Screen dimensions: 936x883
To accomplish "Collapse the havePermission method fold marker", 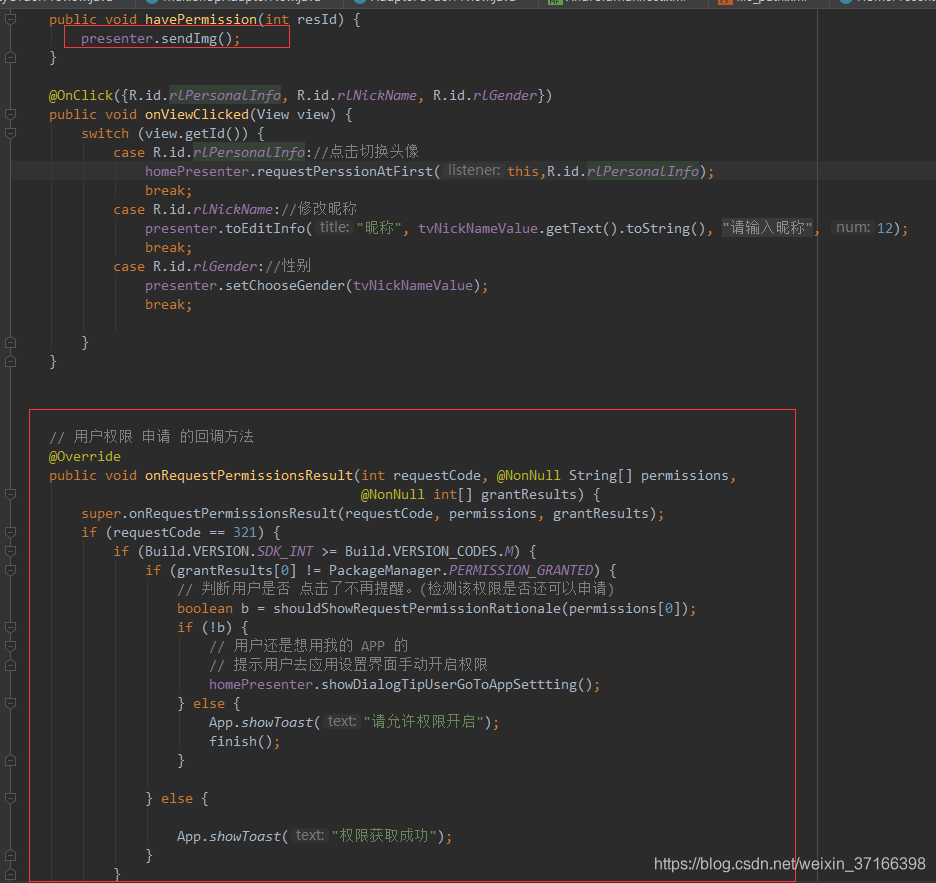I will coord(10,20).
